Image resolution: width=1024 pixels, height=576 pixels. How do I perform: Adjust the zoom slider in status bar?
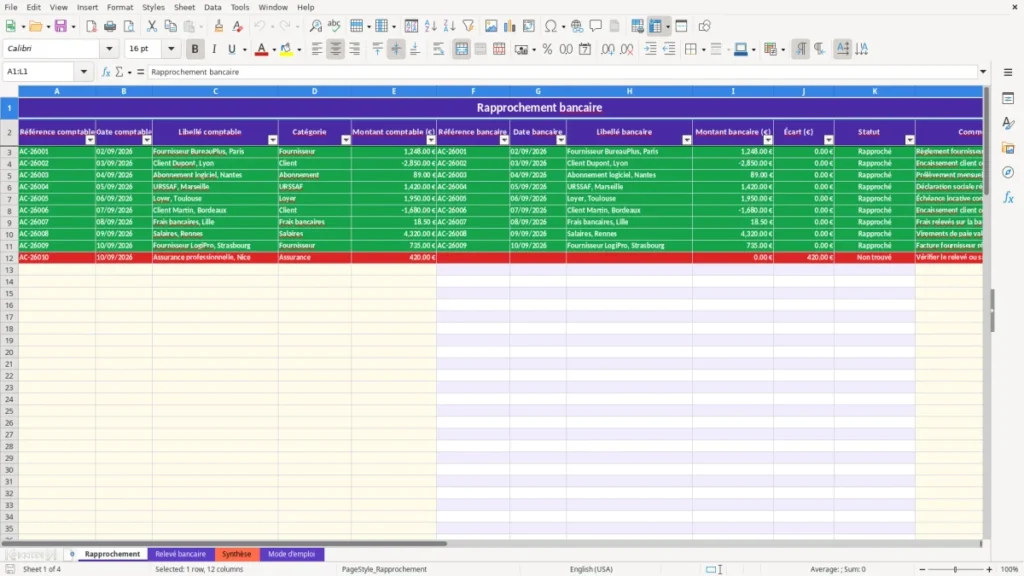(955, 569)
